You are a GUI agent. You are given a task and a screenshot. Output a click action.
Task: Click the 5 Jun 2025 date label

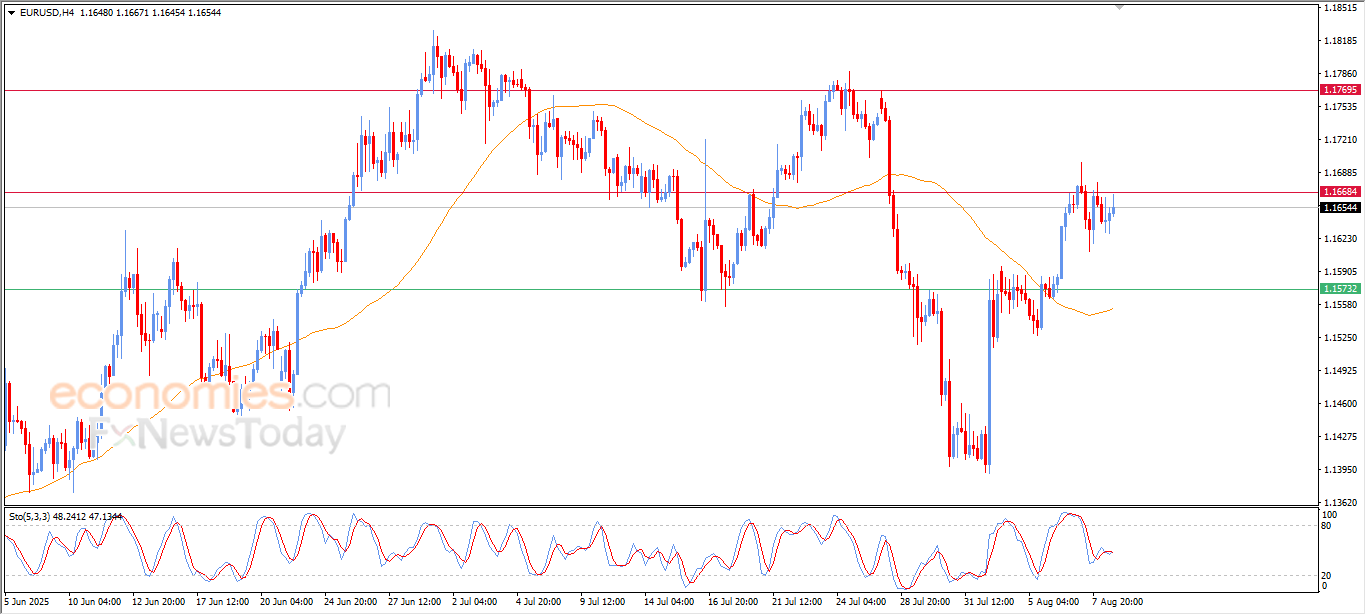coord(27,602)
